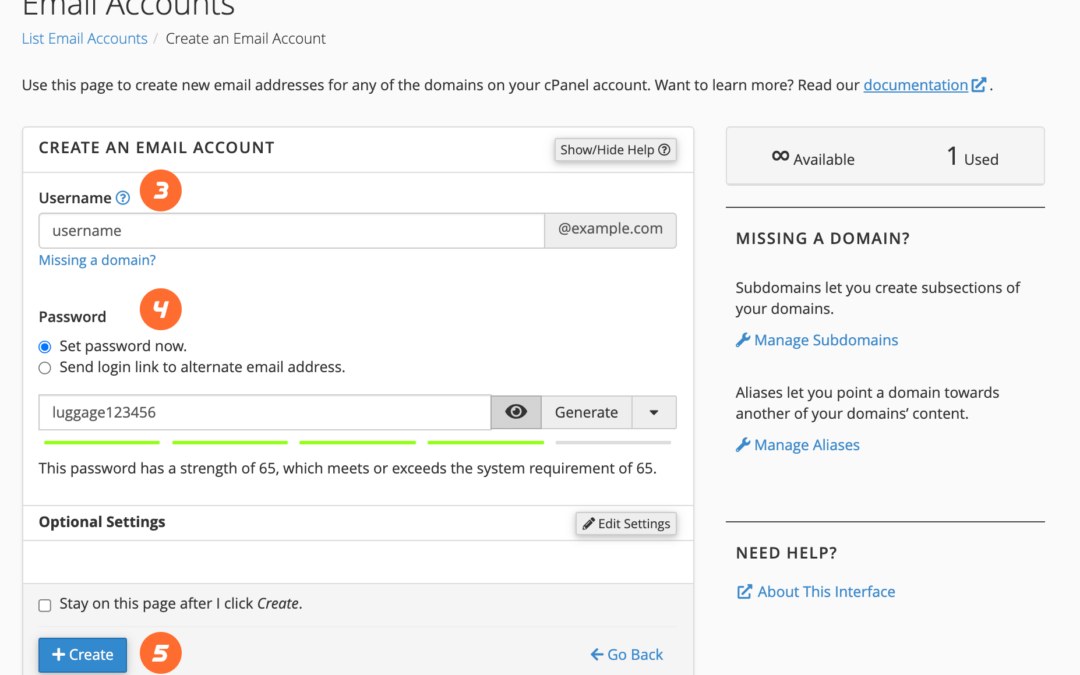Click the @example.com domain label
This screenshot has width=1080, height=675.
pyautogui.click(x=610, y=230)
